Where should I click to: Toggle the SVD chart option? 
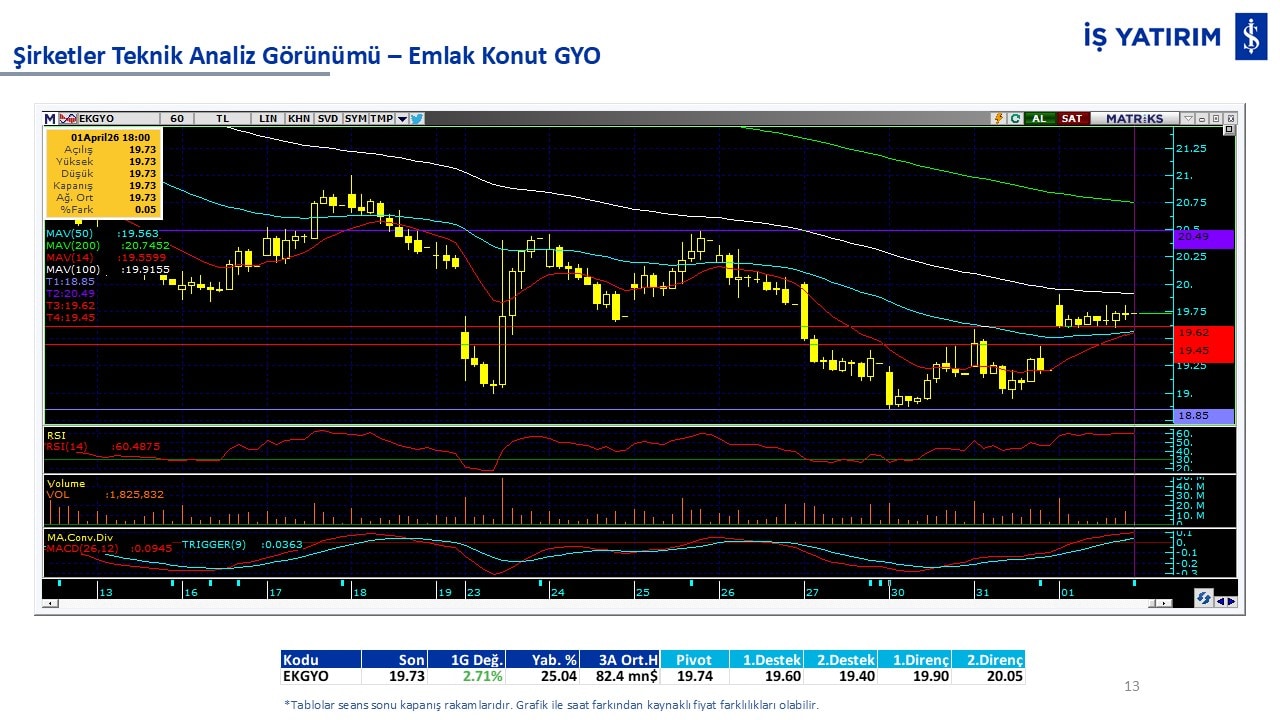click(x=328, y=118)
